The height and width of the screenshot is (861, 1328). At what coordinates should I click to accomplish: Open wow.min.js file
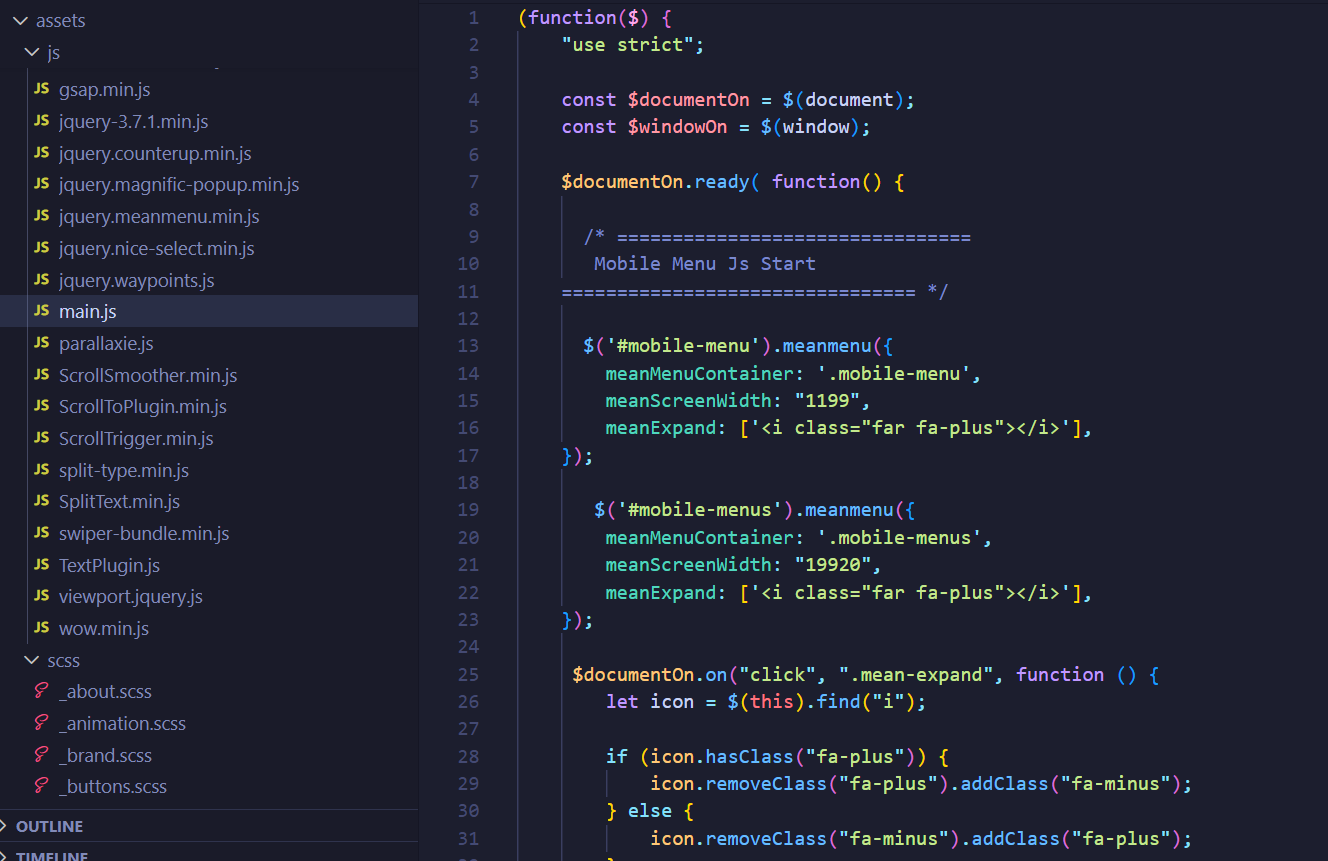tap(104, 628)
